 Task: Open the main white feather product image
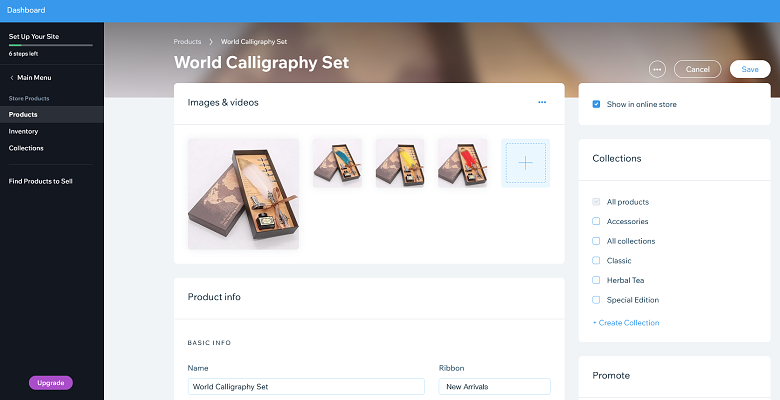243,194
